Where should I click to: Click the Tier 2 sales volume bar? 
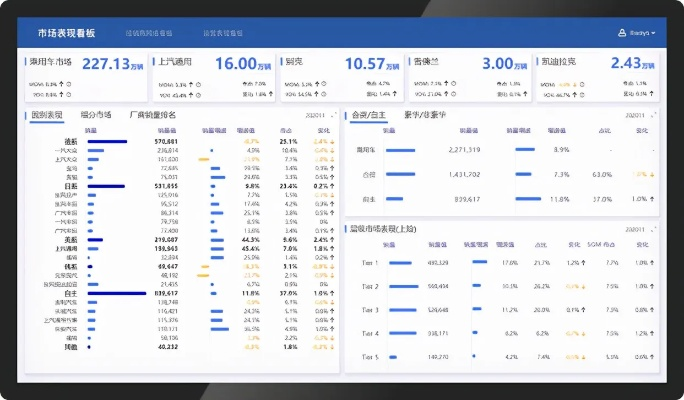pos(403,286)
